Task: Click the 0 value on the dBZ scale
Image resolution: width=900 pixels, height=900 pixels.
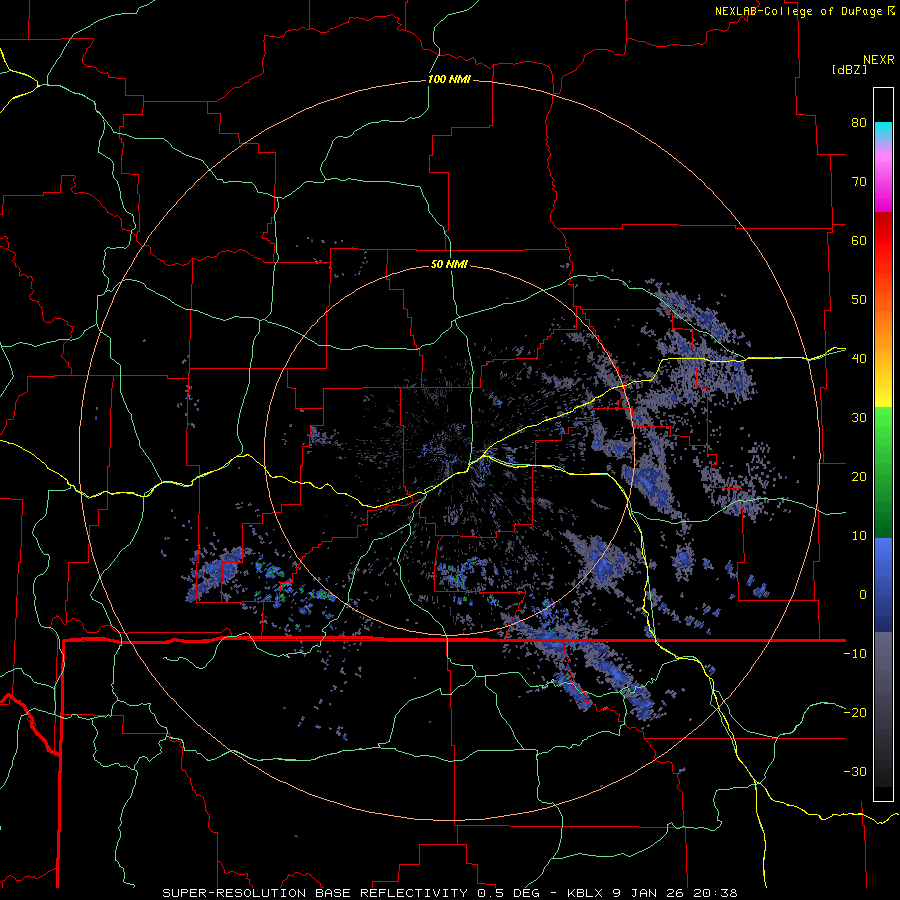Action: coord(863,595)
